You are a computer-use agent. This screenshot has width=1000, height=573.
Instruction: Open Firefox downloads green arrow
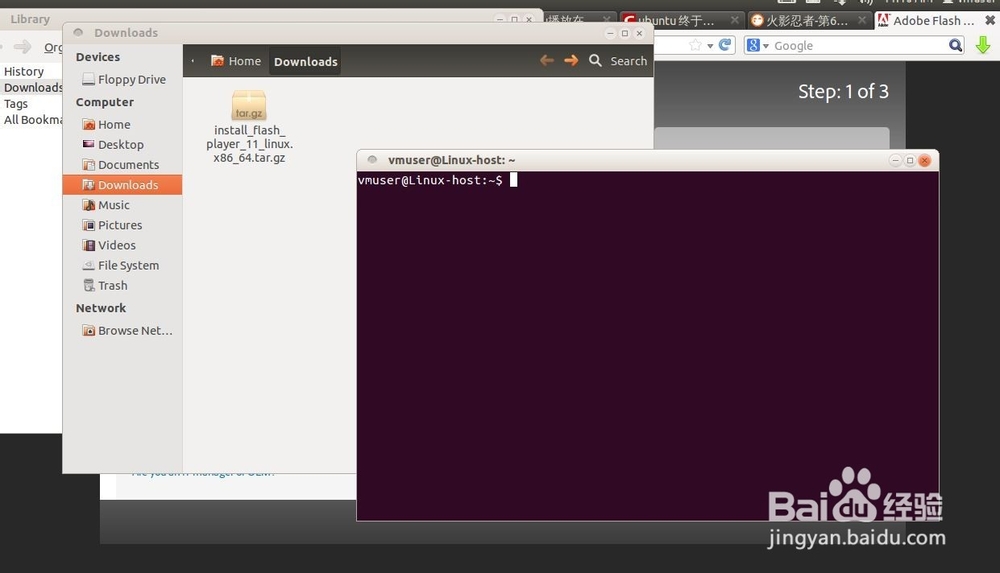pyautogui.click(x=983, y=45)
